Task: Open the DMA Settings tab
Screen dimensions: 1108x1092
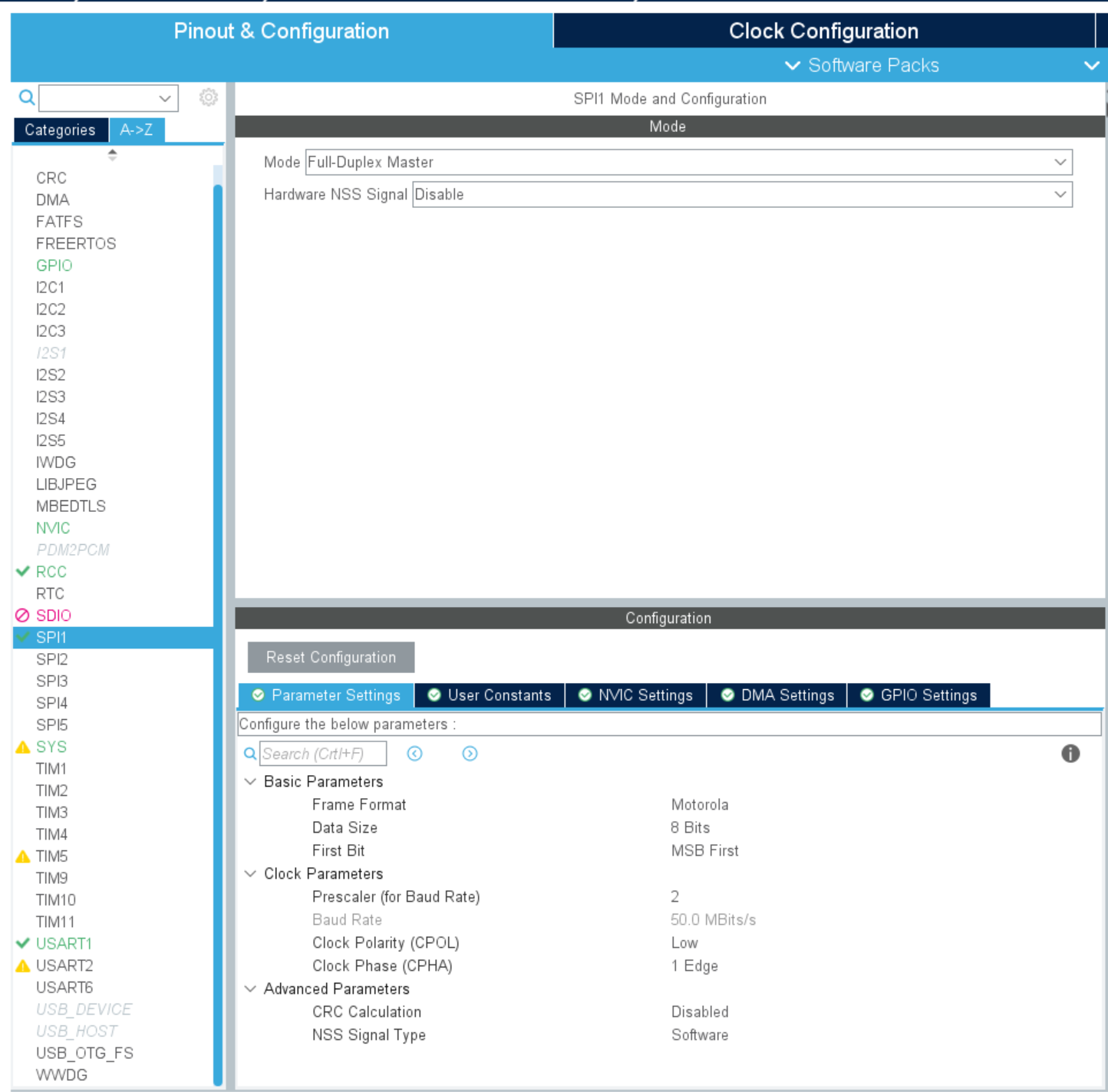Action: 777,695
